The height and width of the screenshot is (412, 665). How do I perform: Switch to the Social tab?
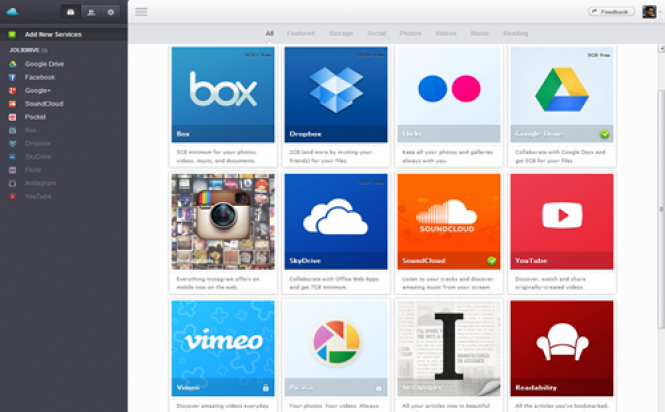377,33
